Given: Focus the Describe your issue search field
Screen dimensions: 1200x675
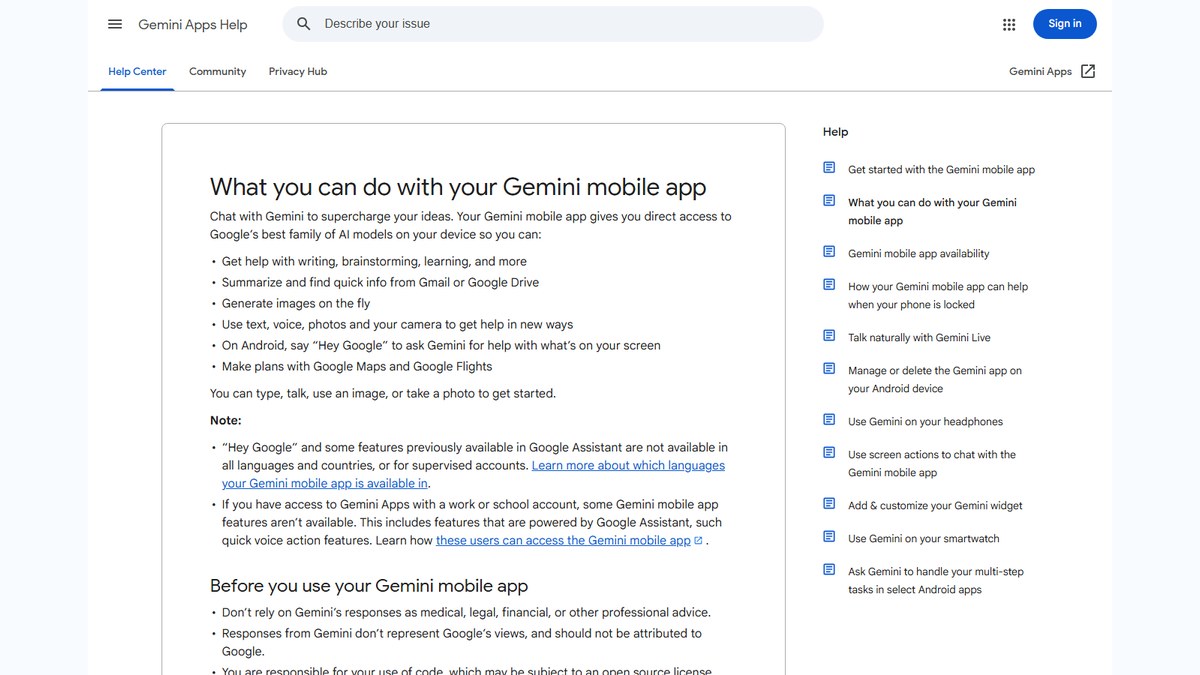Looking at the screenshot, I should 553,24.
